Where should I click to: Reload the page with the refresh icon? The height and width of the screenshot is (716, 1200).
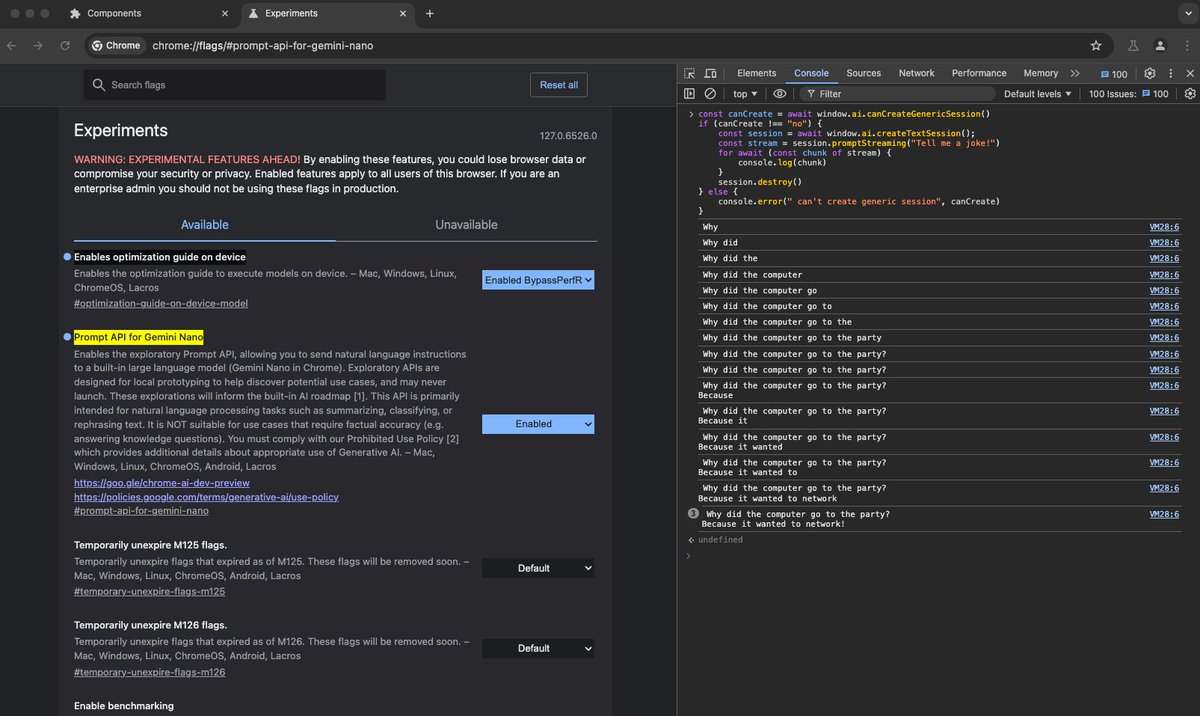(65, 45)
